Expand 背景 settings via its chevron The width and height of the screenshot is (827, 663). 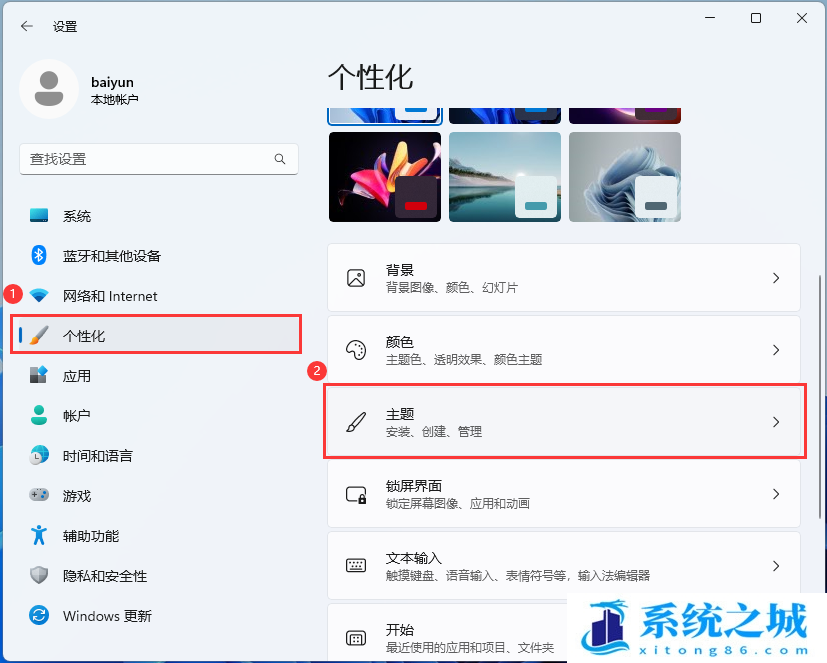(776, 278)
